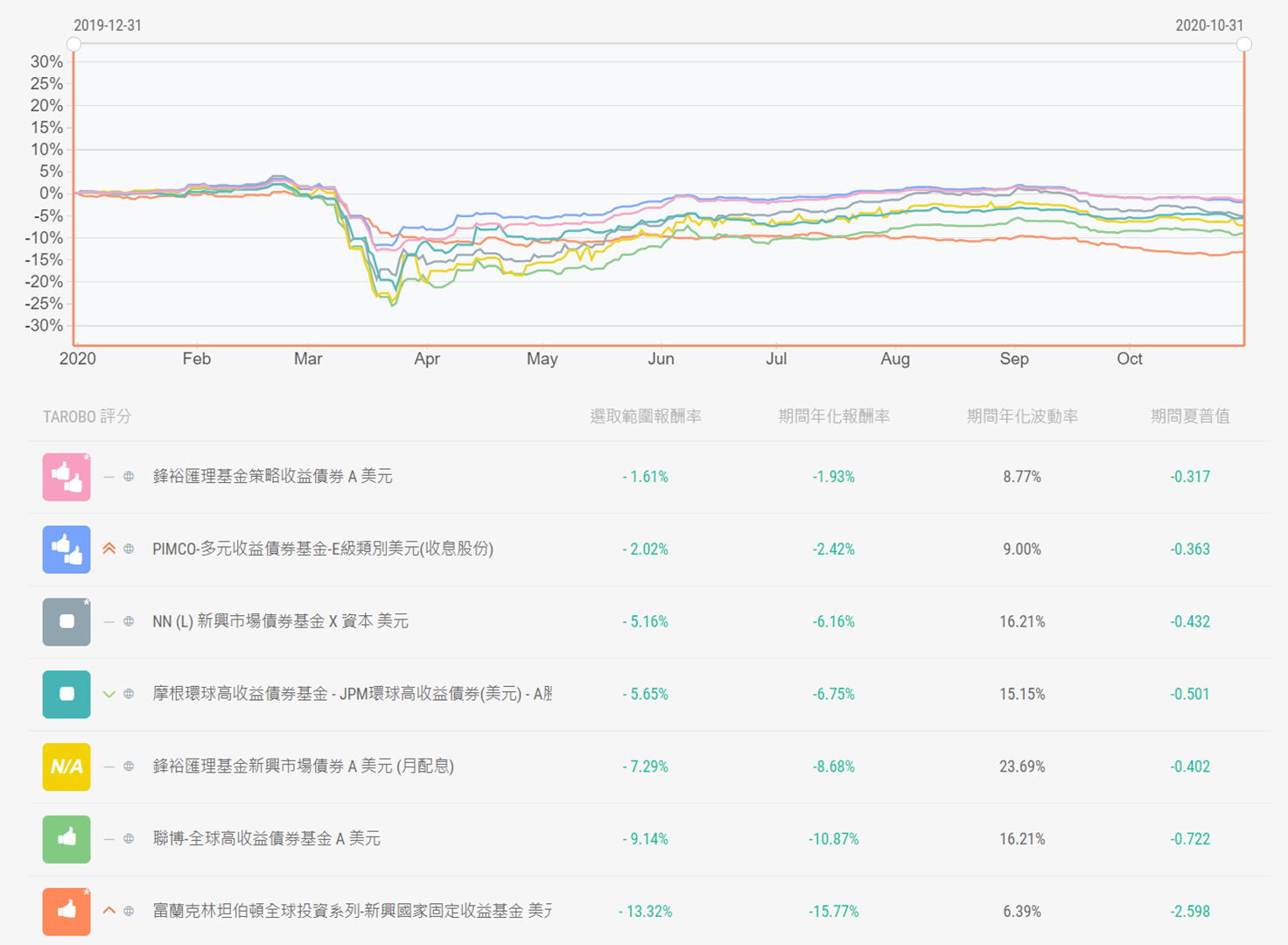
Task: Click the globe icon beside 富蘭克林坦伯頓 fund
Action: point(129,911)
